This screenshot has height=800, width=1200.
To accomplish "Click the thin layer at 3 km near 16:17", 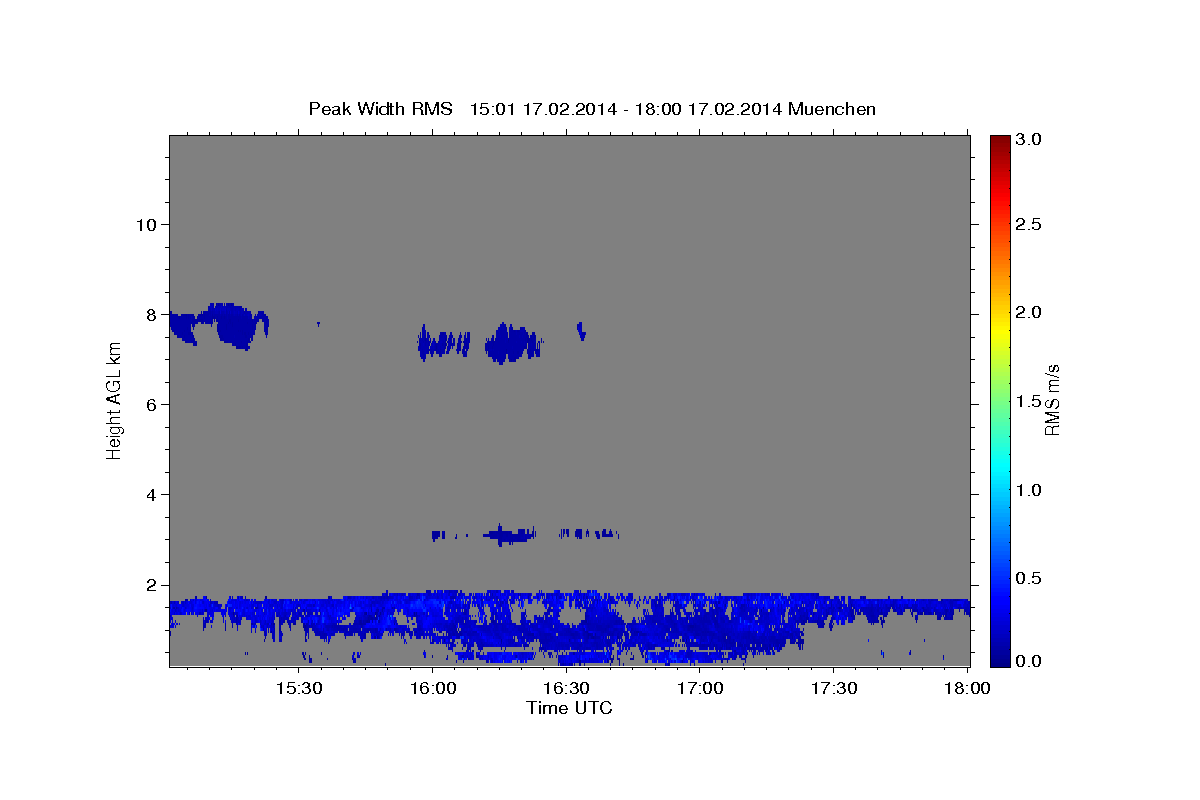I will pos(510,535).
